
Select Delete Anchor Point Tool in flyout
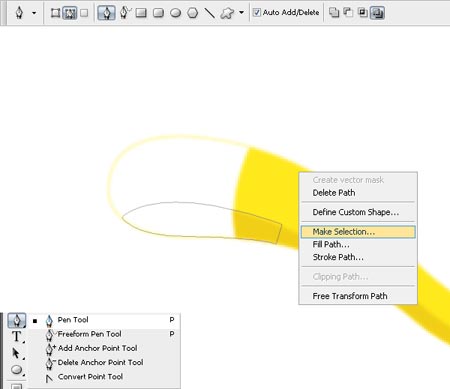tap(104, 362)
